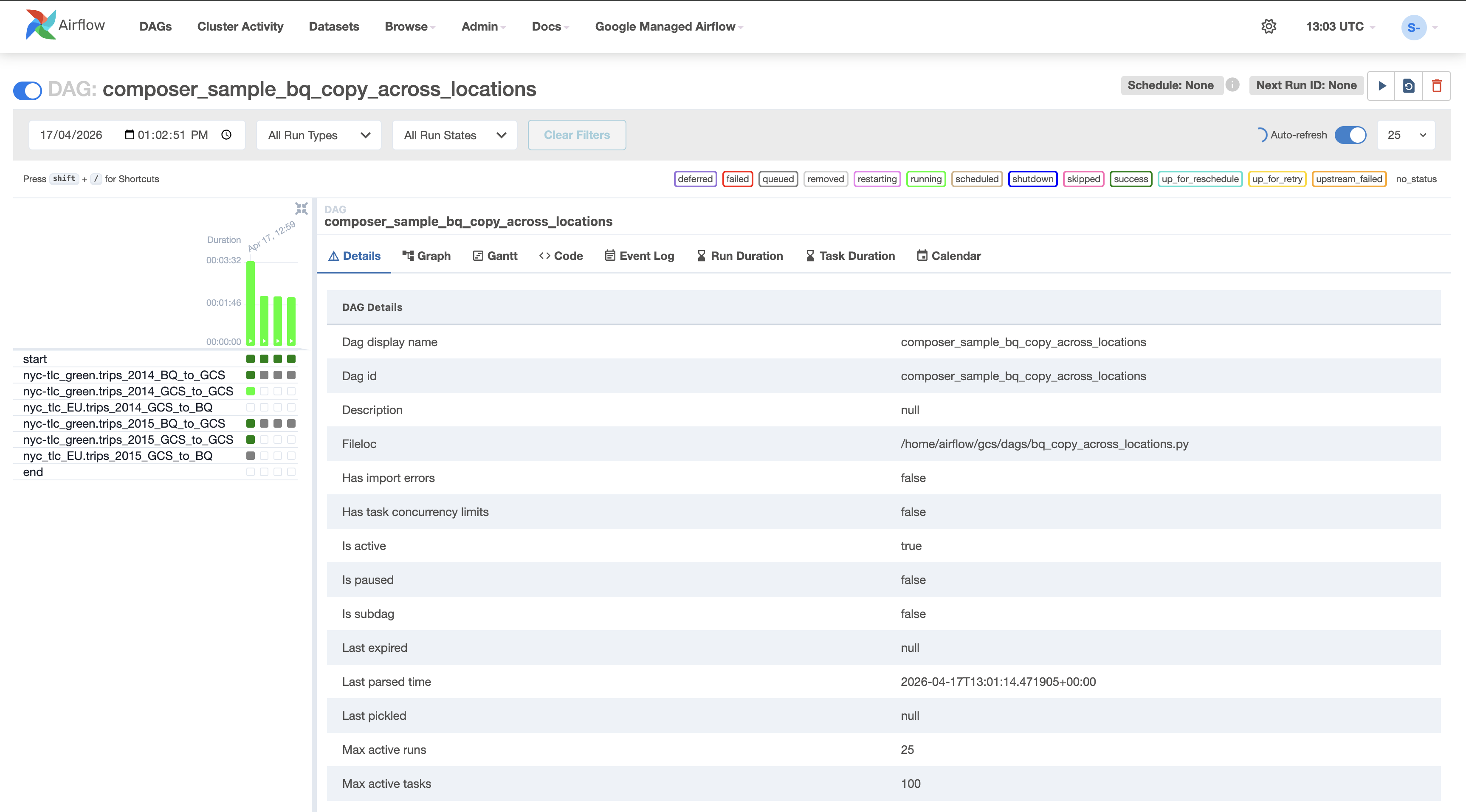The image size is (1466, 812).
Task: Pause the DAG with the toggle next to its title
Action: click(x=28, y=90)
